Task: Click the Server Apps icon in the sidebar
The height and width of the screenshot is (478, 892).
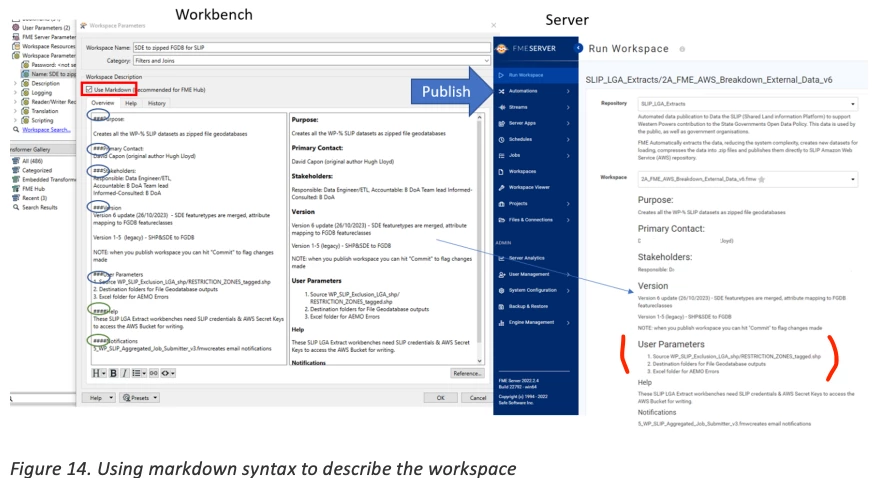Action: [501, 123]
